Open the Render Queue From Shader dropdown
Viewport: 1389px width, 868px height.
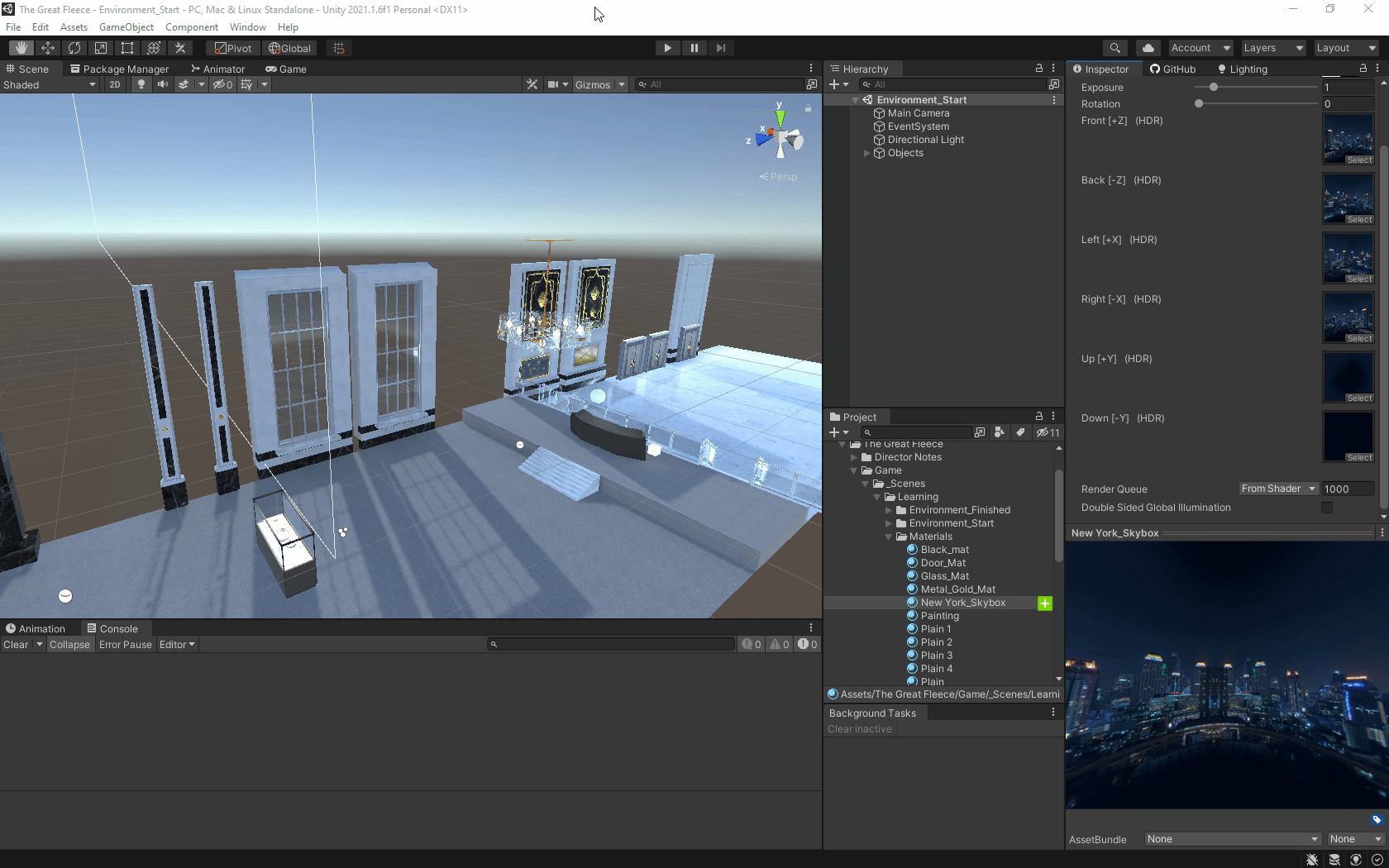[1278, 489]
